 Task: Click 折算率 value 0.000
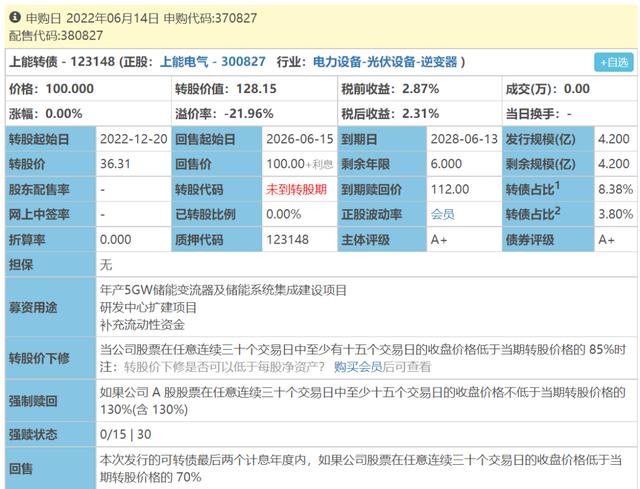point(116,240)
